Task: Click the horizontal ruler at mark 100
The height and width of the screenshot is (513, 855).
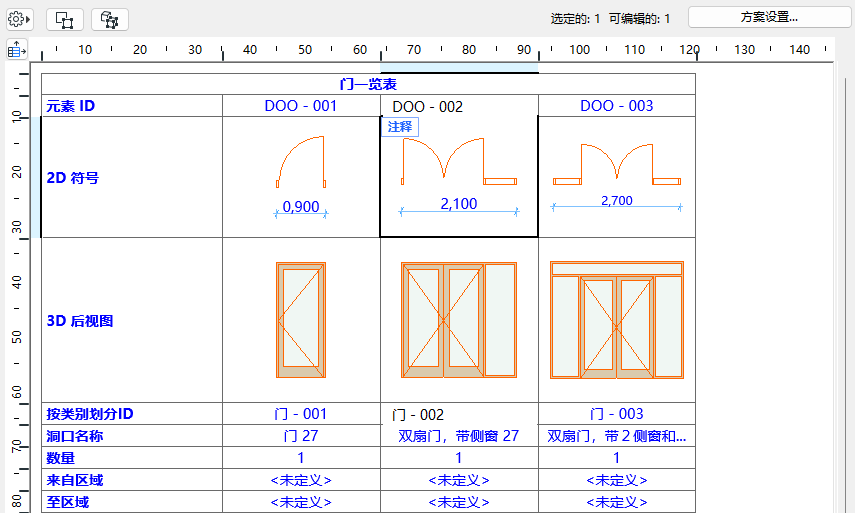Action: 579,50
